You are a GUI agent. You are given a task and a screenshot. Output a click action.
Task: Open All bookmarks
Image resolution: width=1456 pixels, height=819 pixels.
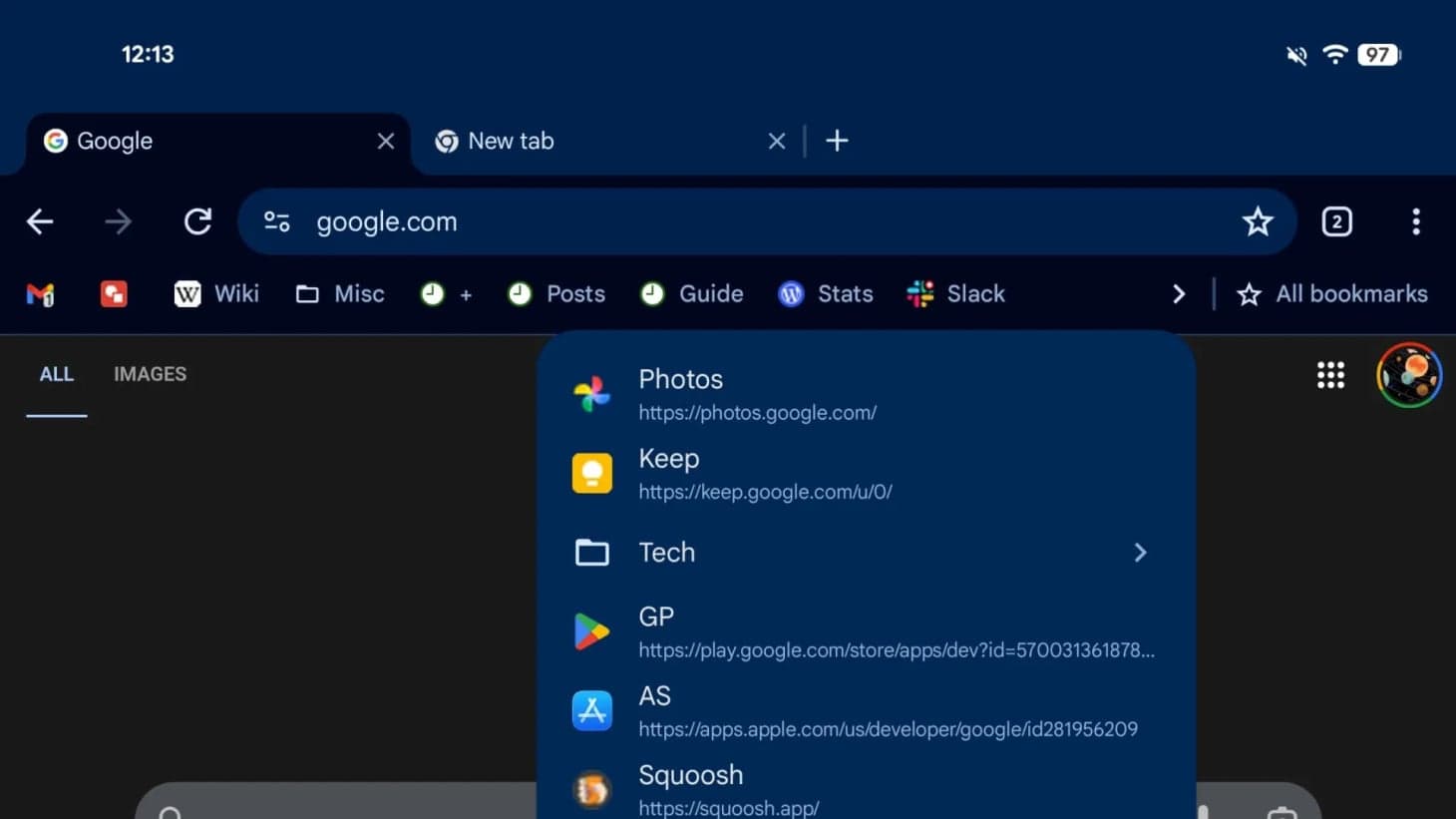click(1331, 293)
